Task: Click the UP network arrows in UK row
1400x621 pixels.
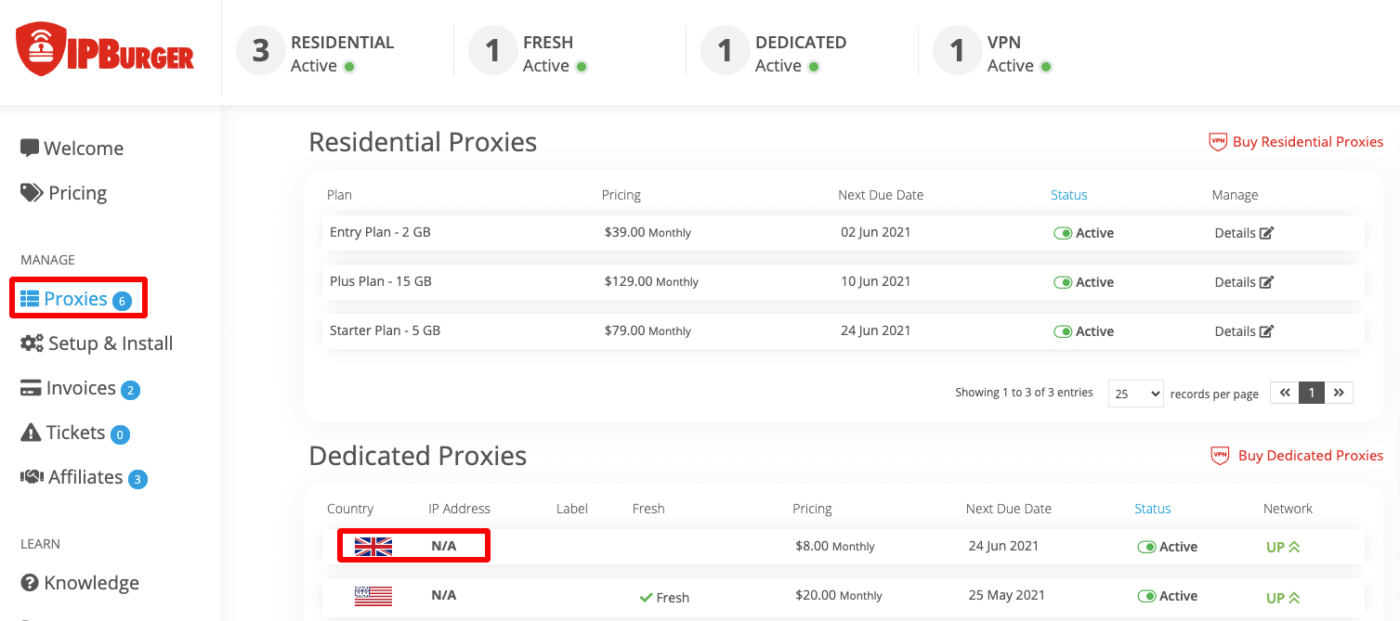Action: tap(1293, 547)
